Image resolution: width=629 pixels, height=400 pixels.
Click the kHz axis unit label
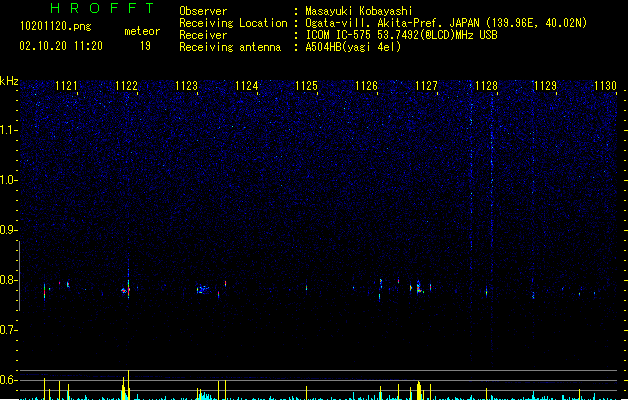pos(9,81)
